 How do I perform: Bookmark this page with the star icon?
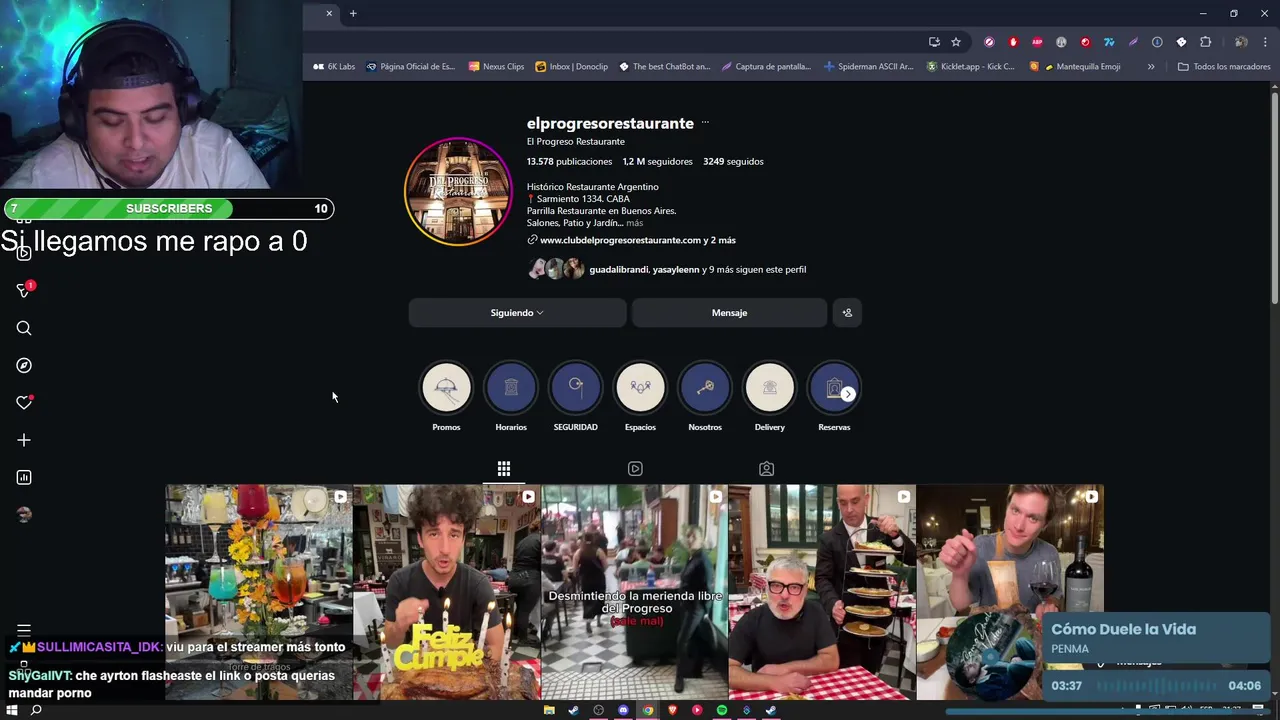click(x=956, y=42)
